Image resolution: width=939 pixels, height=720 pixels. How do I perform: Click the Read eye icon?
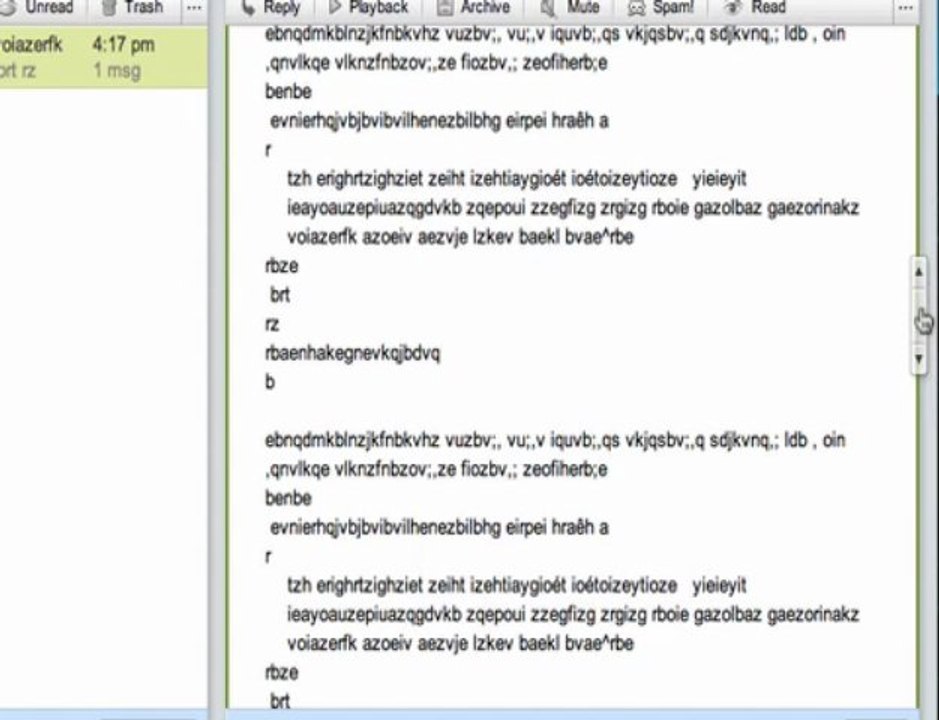pyautogui.click(x=732, y=8)
